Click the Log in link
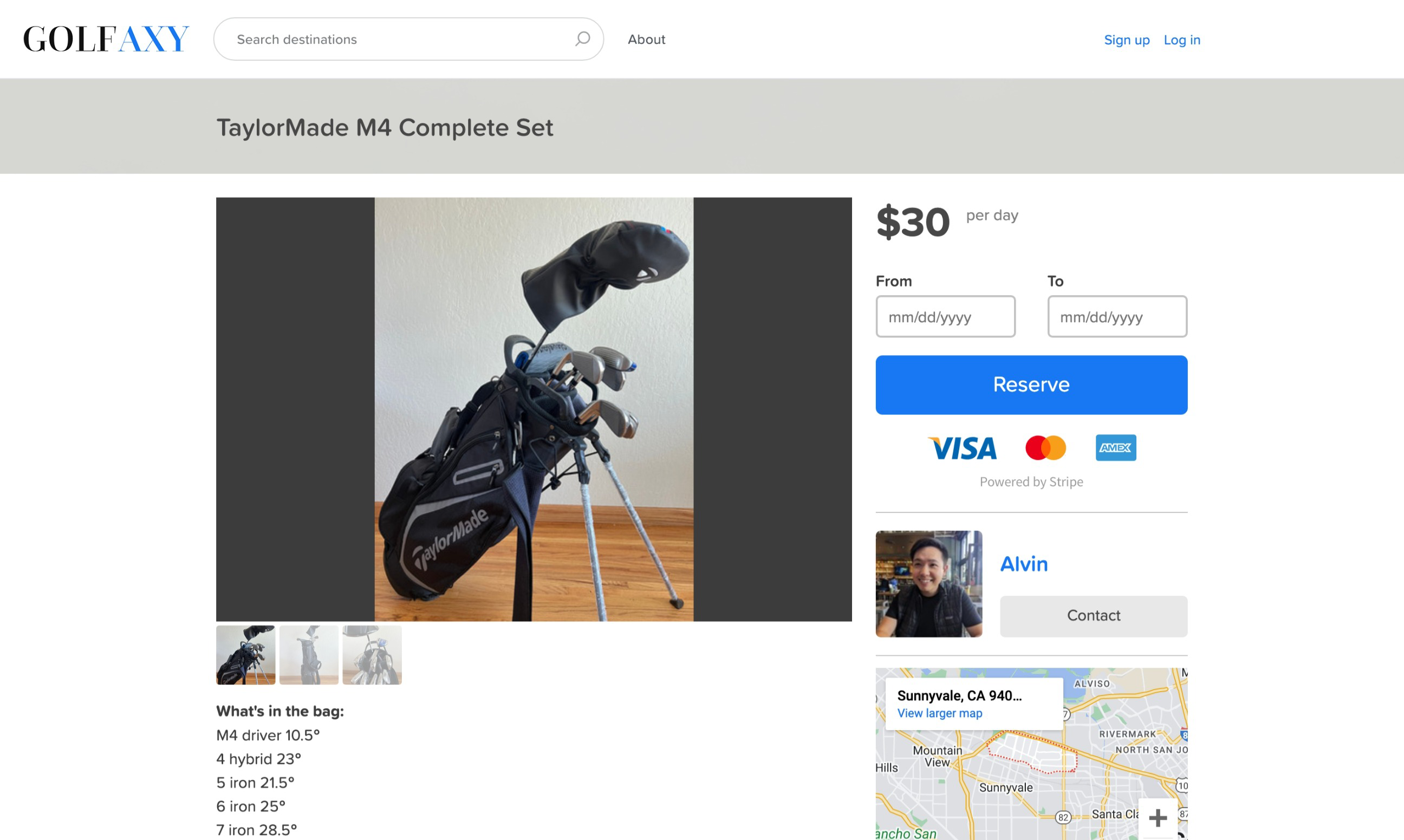Viewport: 1404px width, 840px height. [x=1182, y=40]
